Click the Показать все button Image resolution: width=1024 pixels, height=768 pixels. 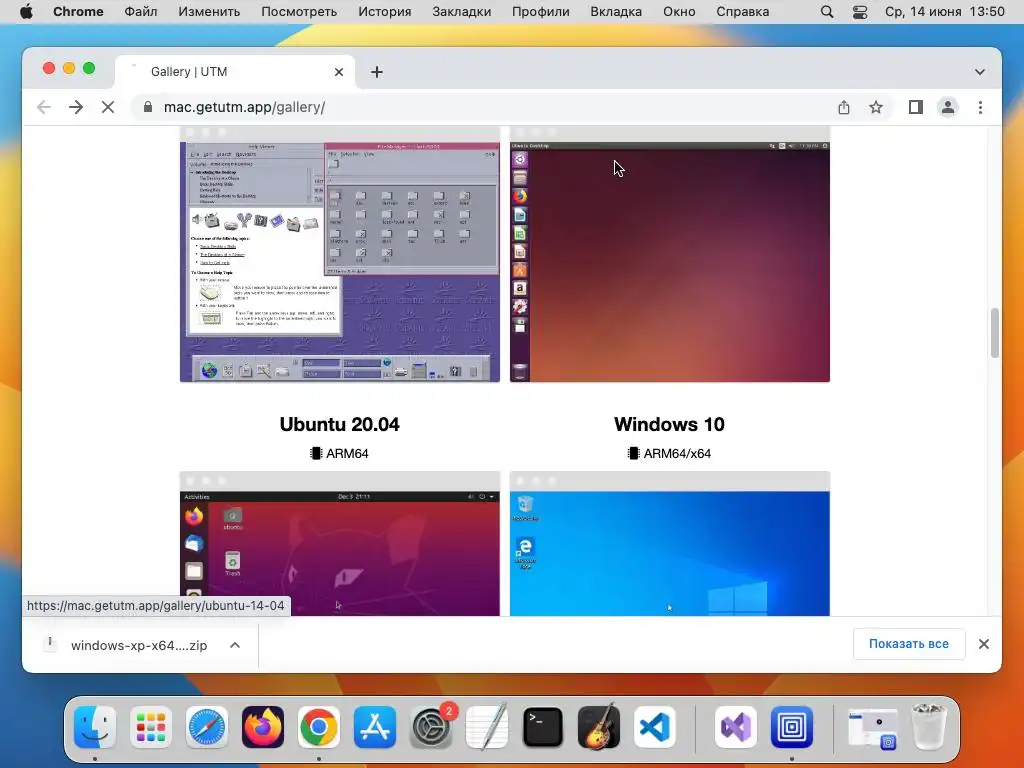[x=908, y=644]
